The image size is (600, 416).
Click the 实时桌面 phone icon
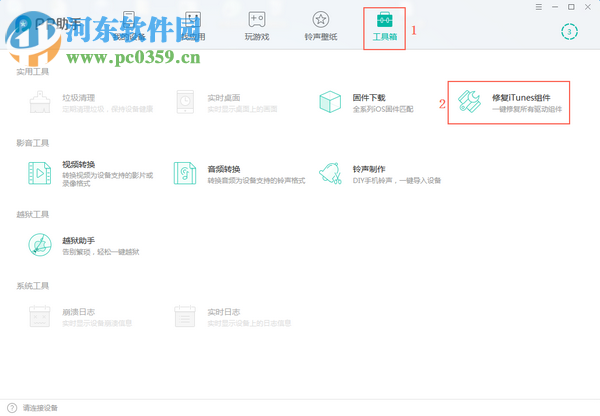click(185, 102)
